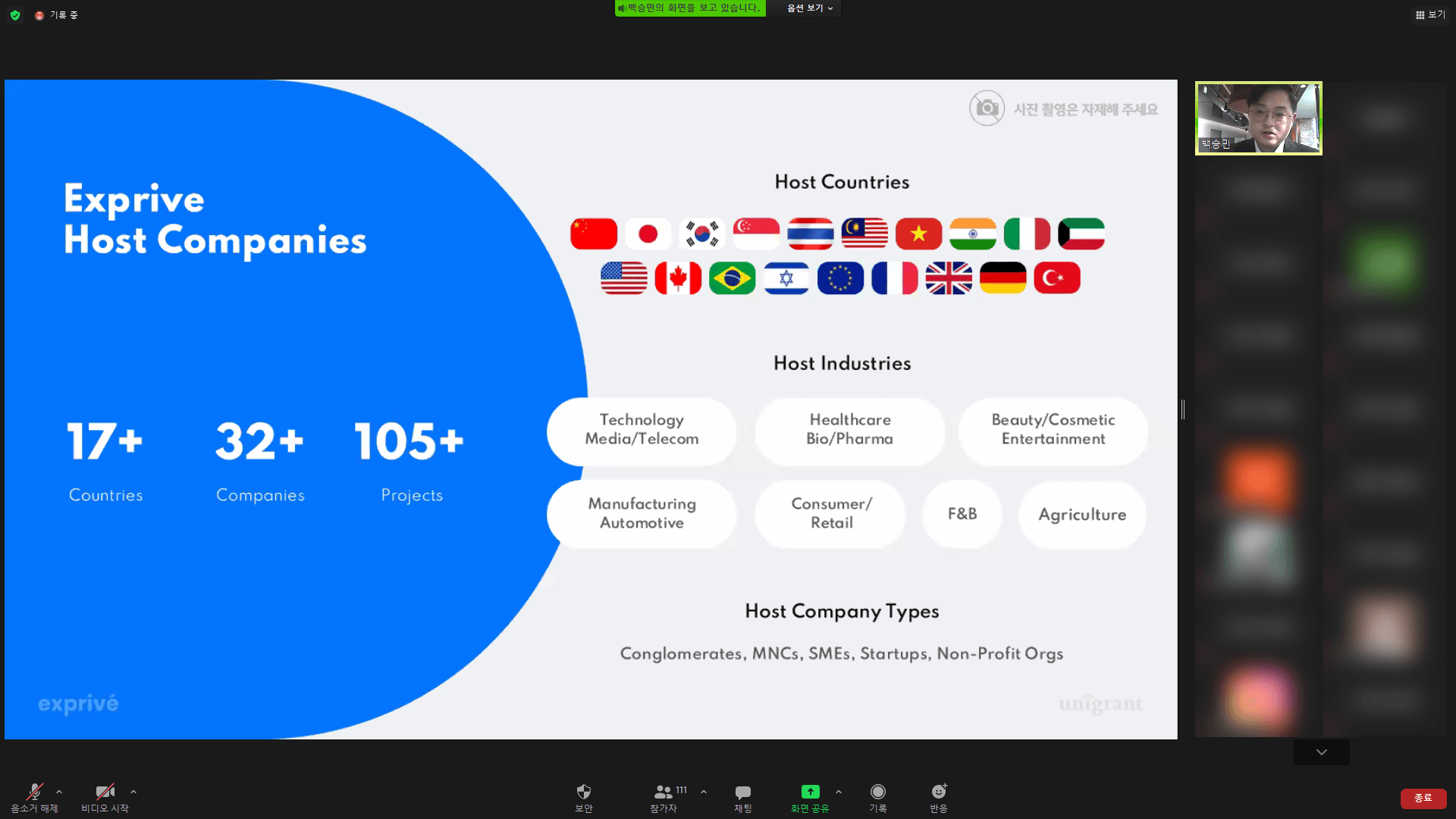Screen dimensions: 1456x819
Task: Click the red End meeting button
Action: (x=1423, y=799)
